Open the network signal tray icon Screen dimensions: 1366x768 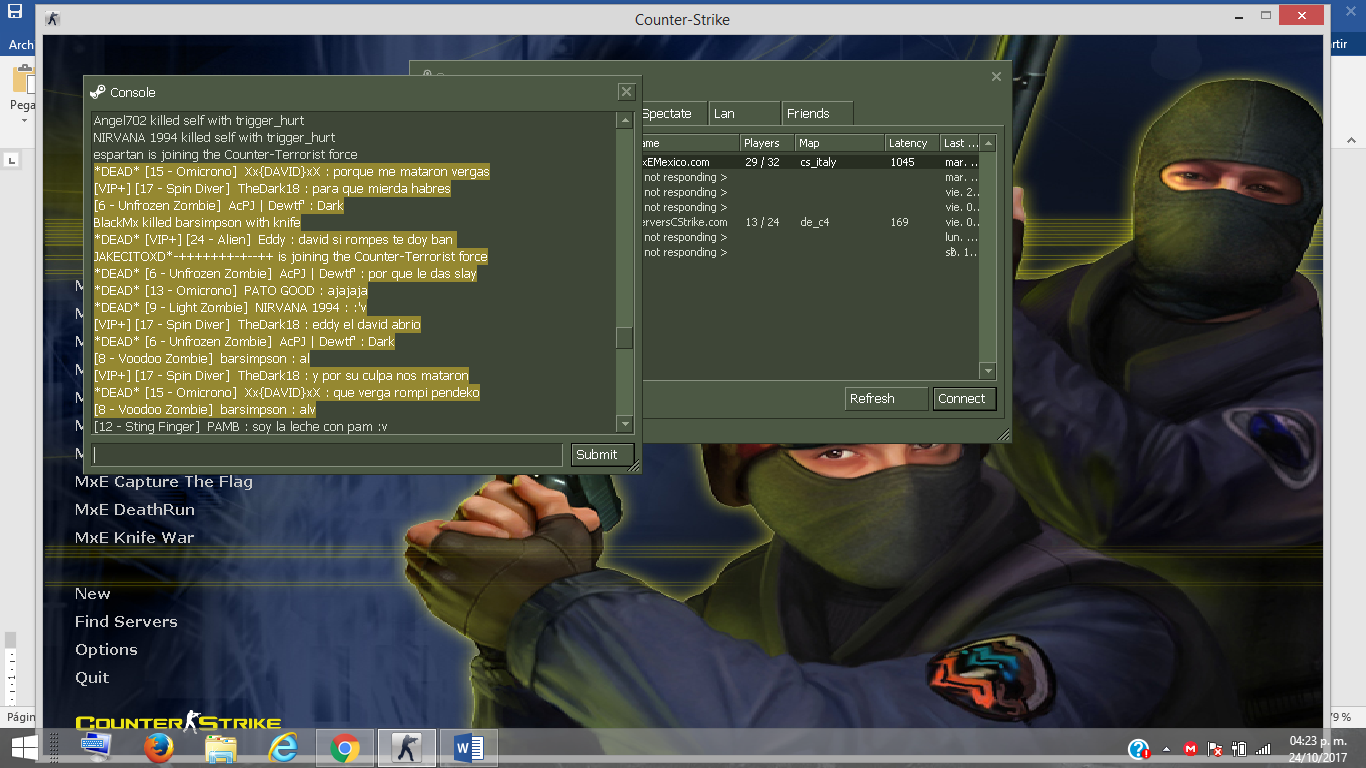(x=1263, y=748)
